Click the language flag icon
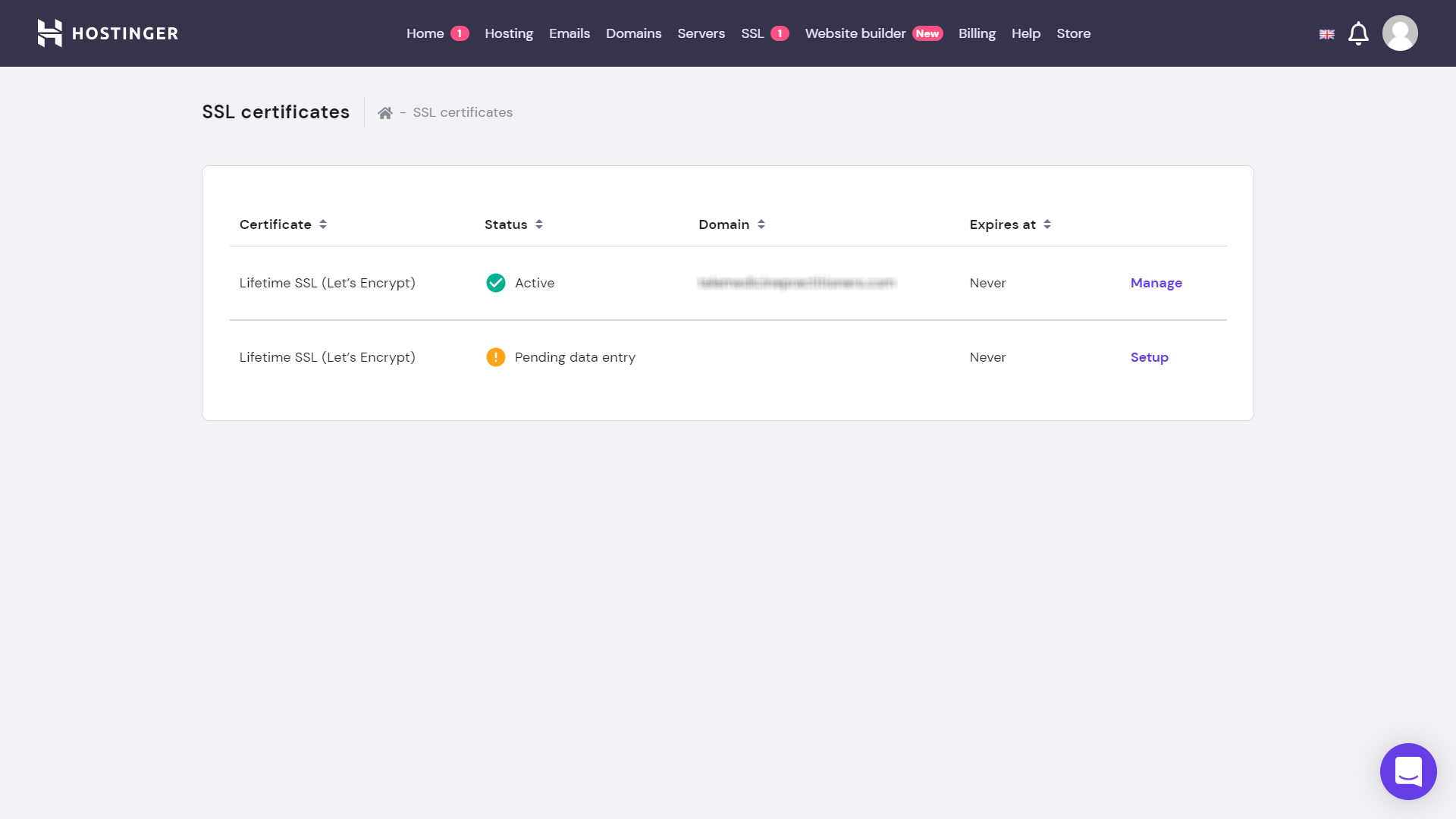1456x819 pixels. pyautogui.click(x=1326, y=34)
